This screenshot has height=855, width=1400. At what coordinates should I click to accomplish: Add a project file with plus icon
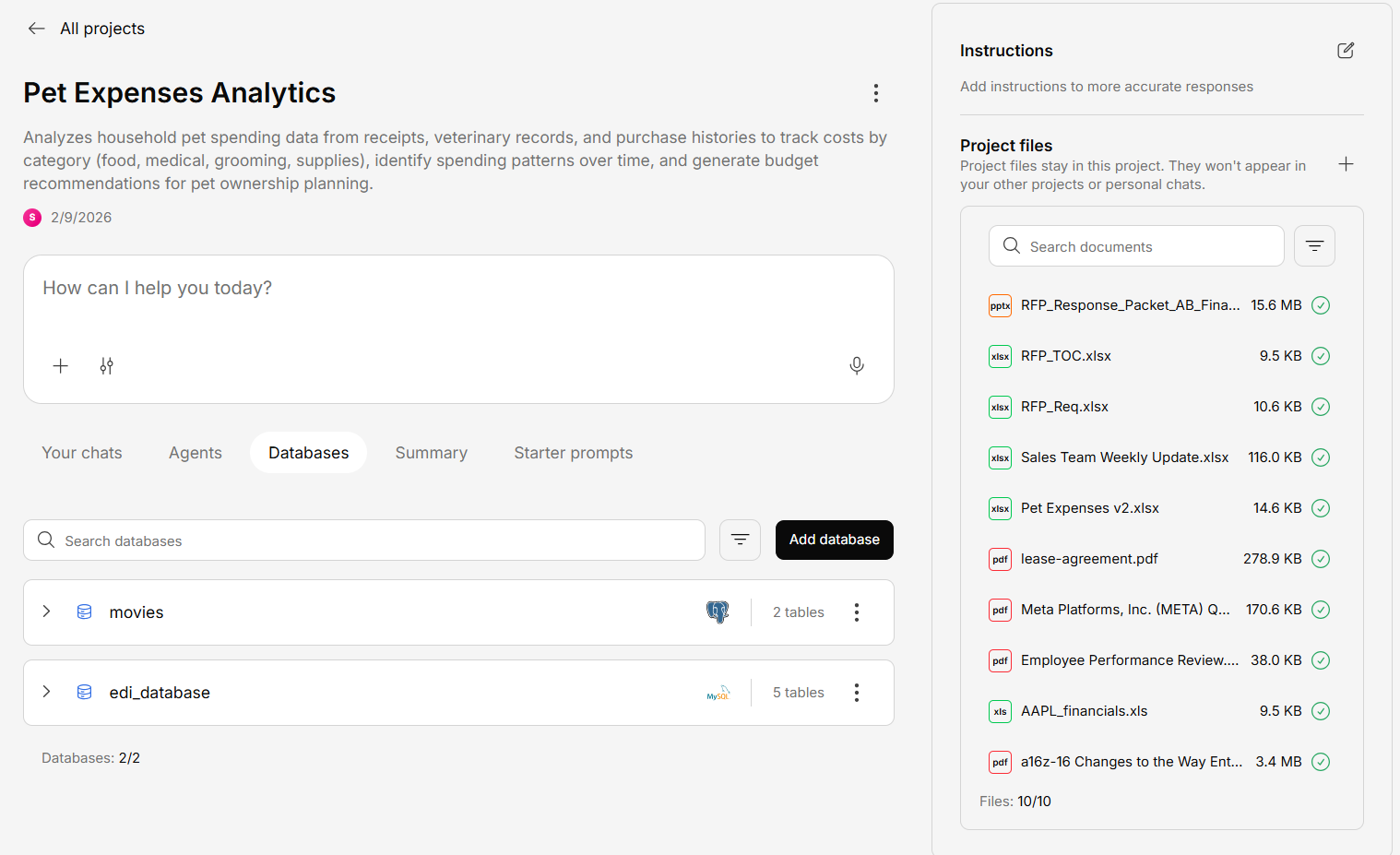tap(1346, 164)
